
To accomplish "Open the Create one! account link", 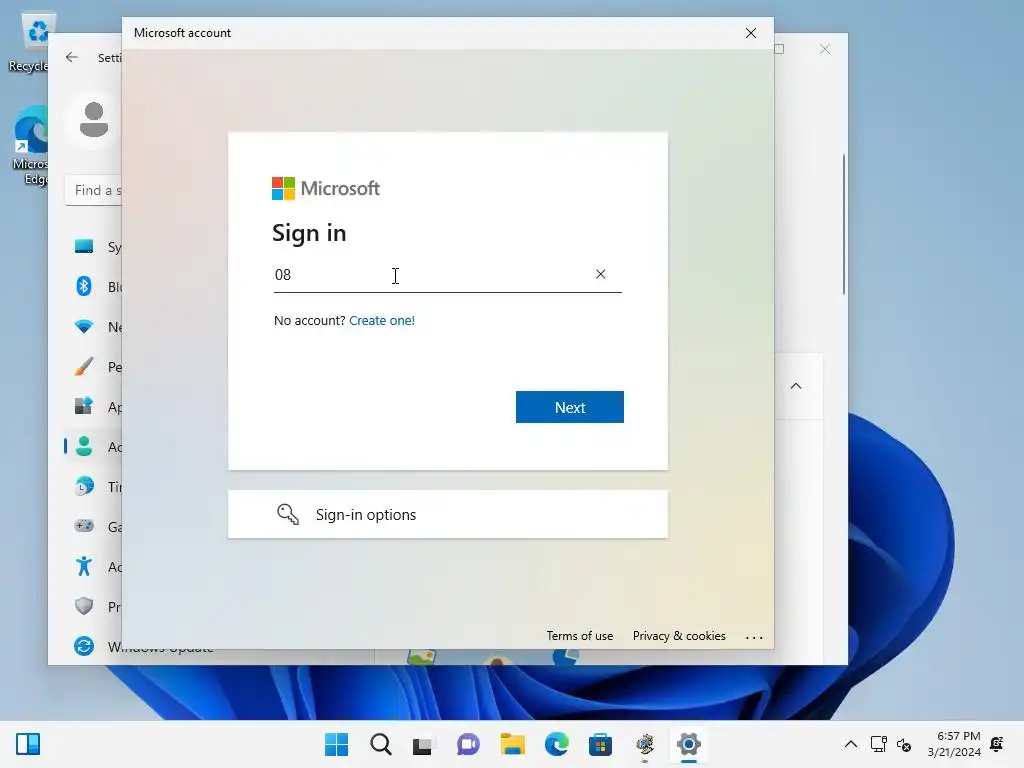I will coord(381,321).
